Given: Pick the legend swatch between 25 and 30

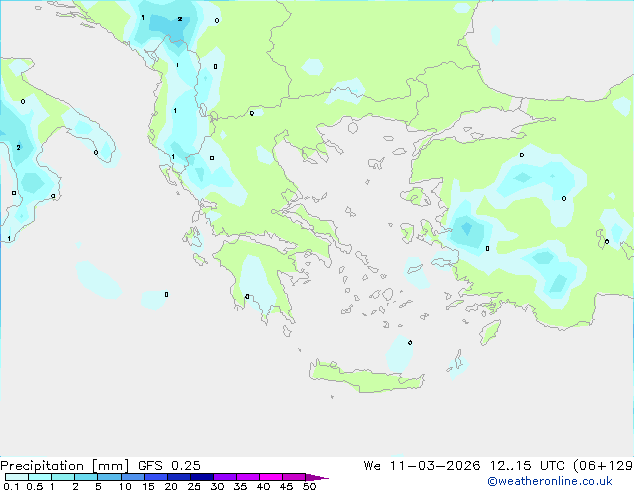Looking at the screenshot, I should tap(201, 477).
